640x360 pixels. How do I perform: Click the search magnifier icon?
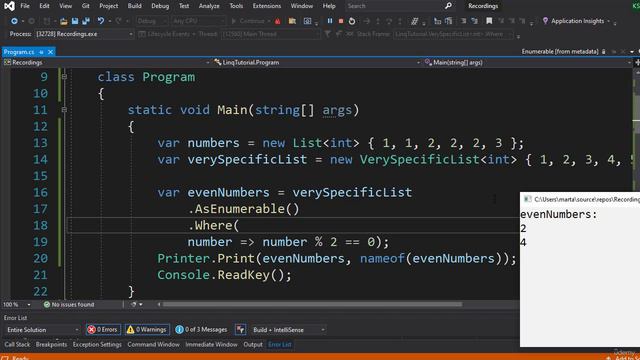[448, 6]
